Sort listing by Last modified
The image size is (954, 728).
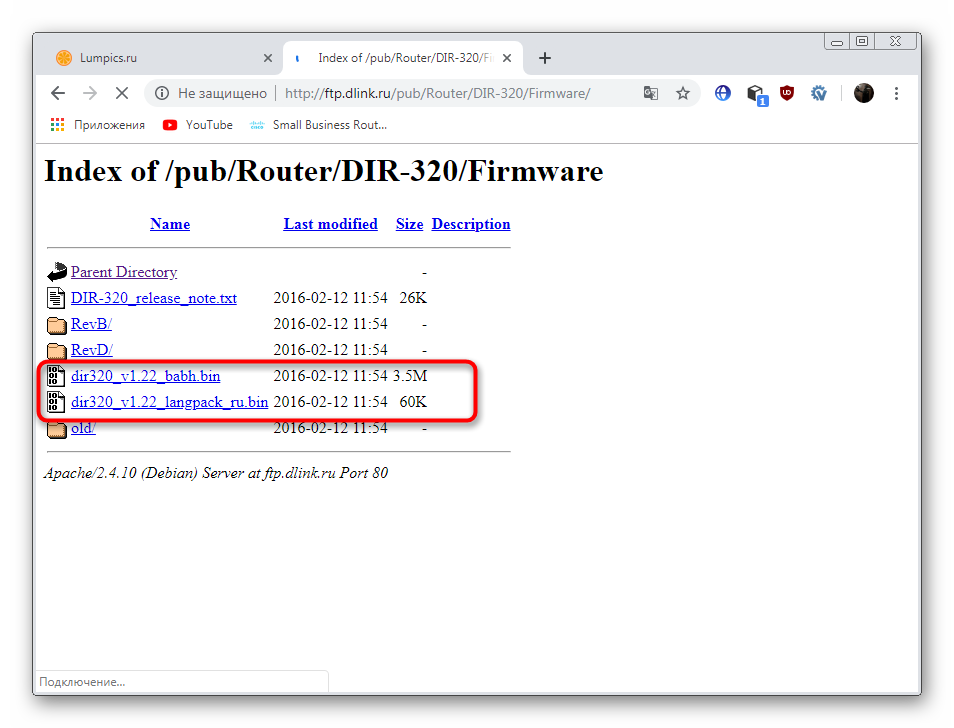point(330,224)
